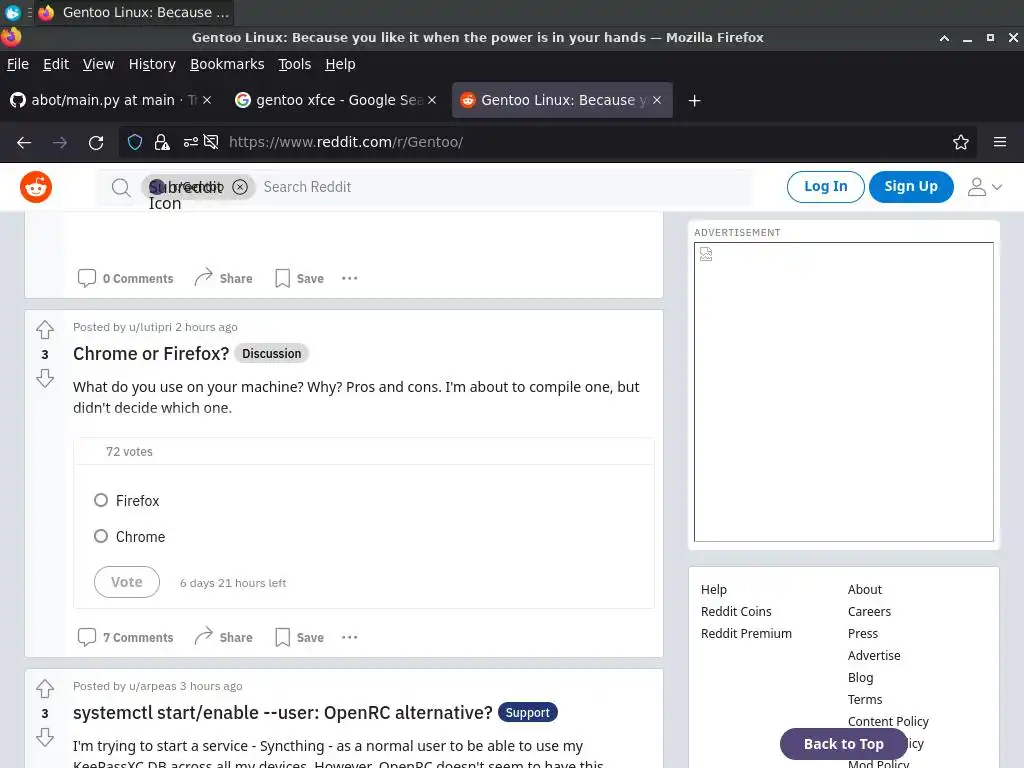This screenshot has width=1024, height=768.
Task: Click the Log In button
Action: point(825,187)
